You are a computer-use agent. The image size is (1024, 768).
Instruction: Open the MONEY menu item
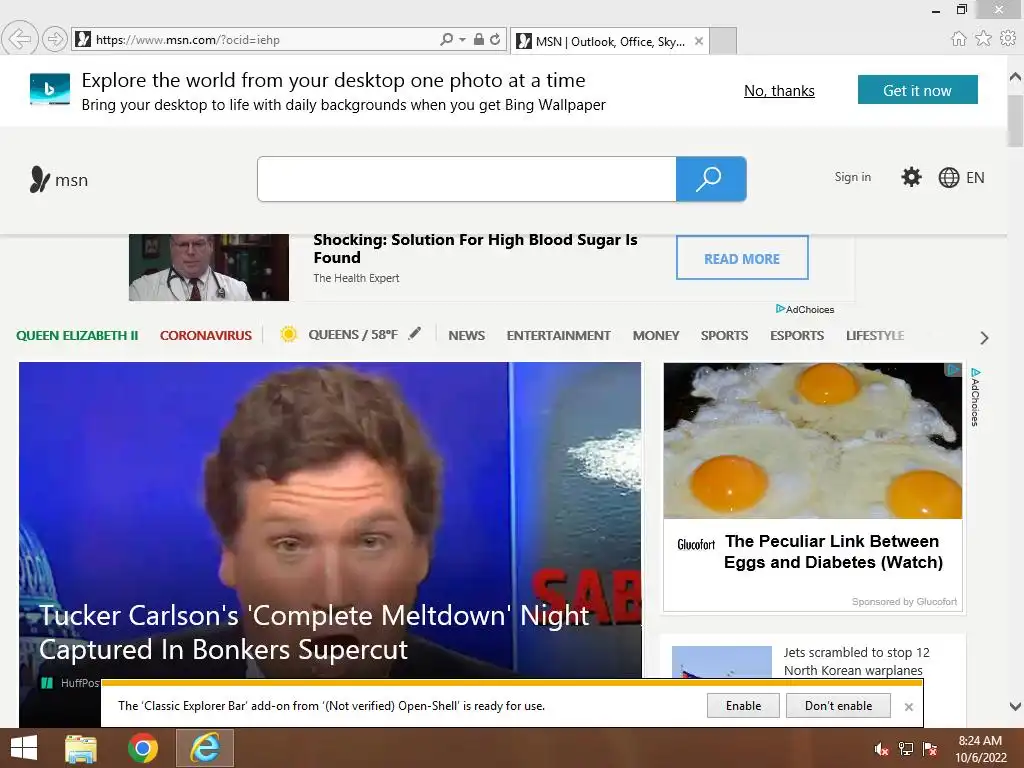(x=656, y=335)
